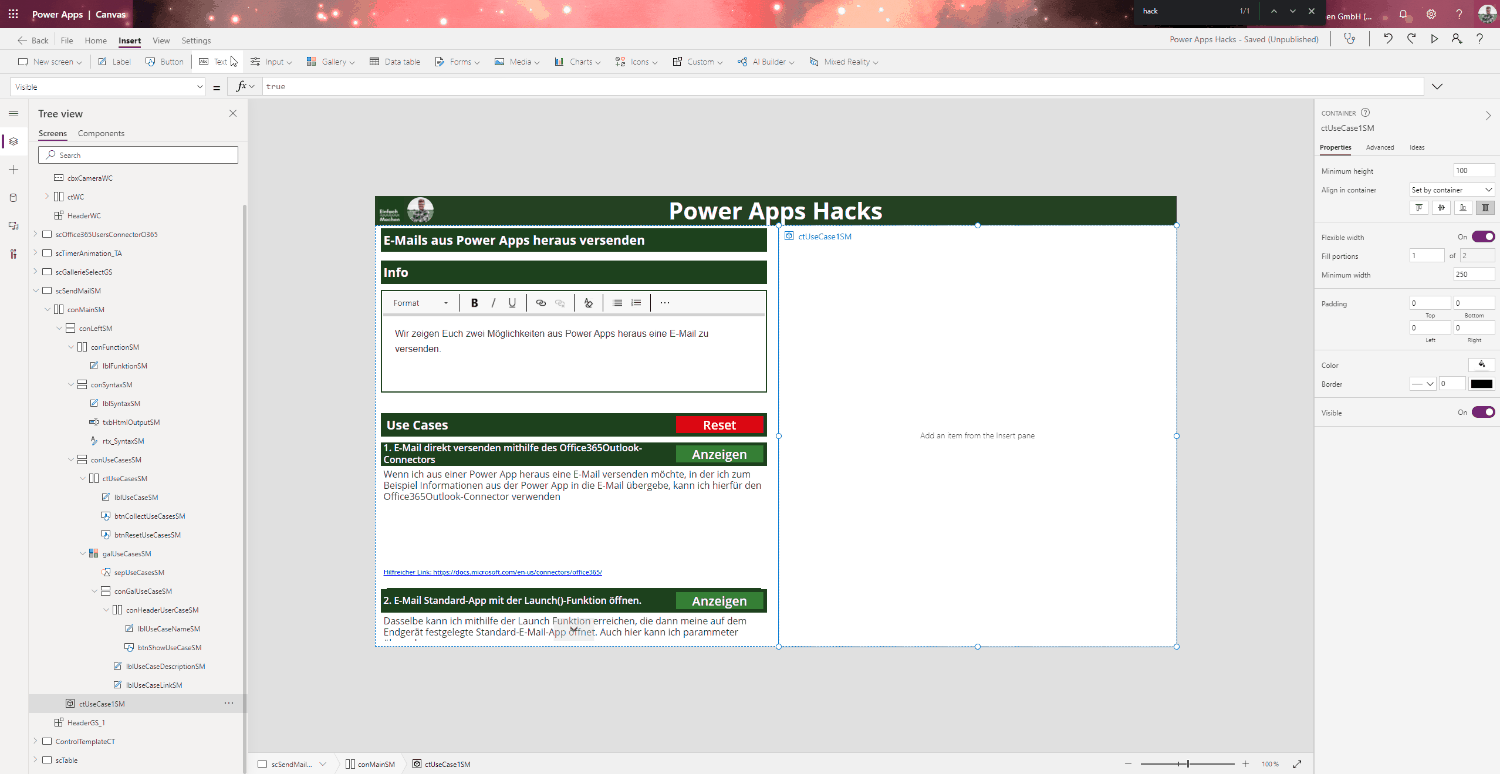This screenshot has width=1500, height=774.
Task: Undo the last action
Action: [x=1388, y=39]
